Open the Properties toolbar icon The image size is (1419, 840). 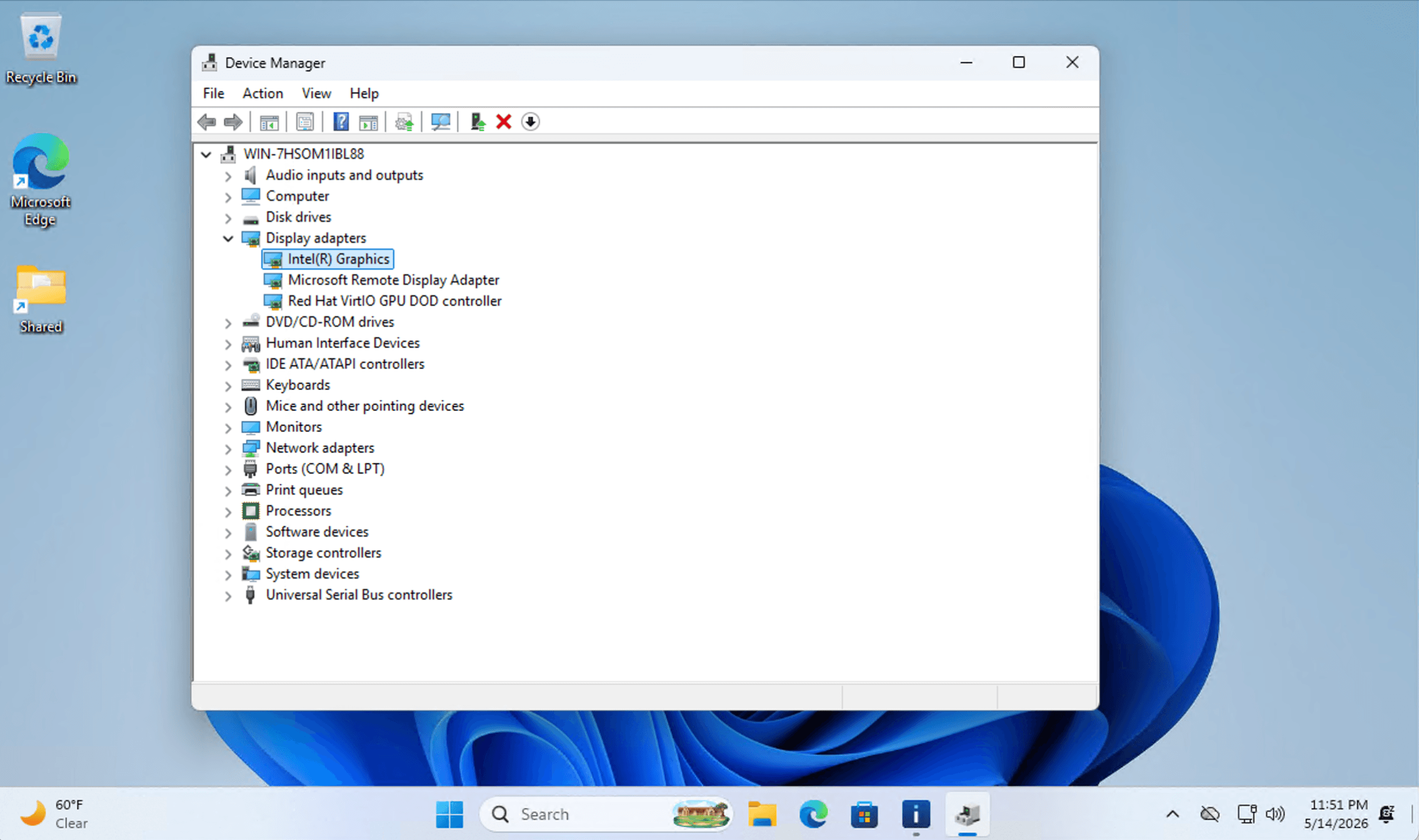pyautogui.click(x=305, y=122)
